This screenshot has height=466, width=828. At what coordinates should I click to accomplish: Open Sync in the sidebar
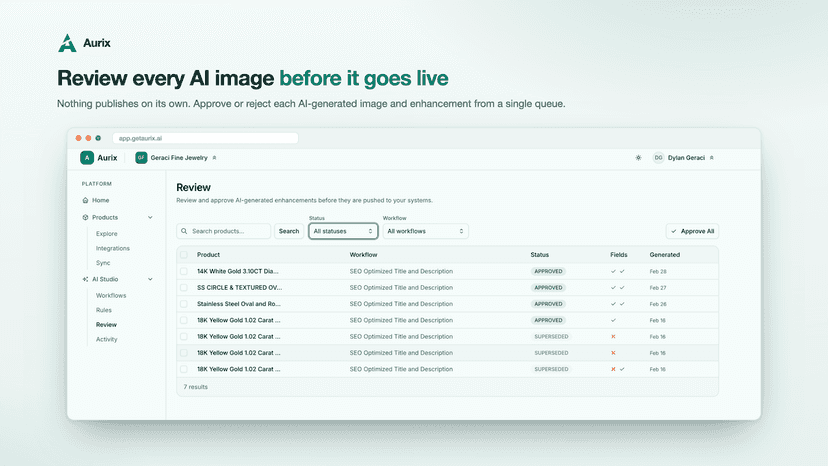(x=103, y=263)
